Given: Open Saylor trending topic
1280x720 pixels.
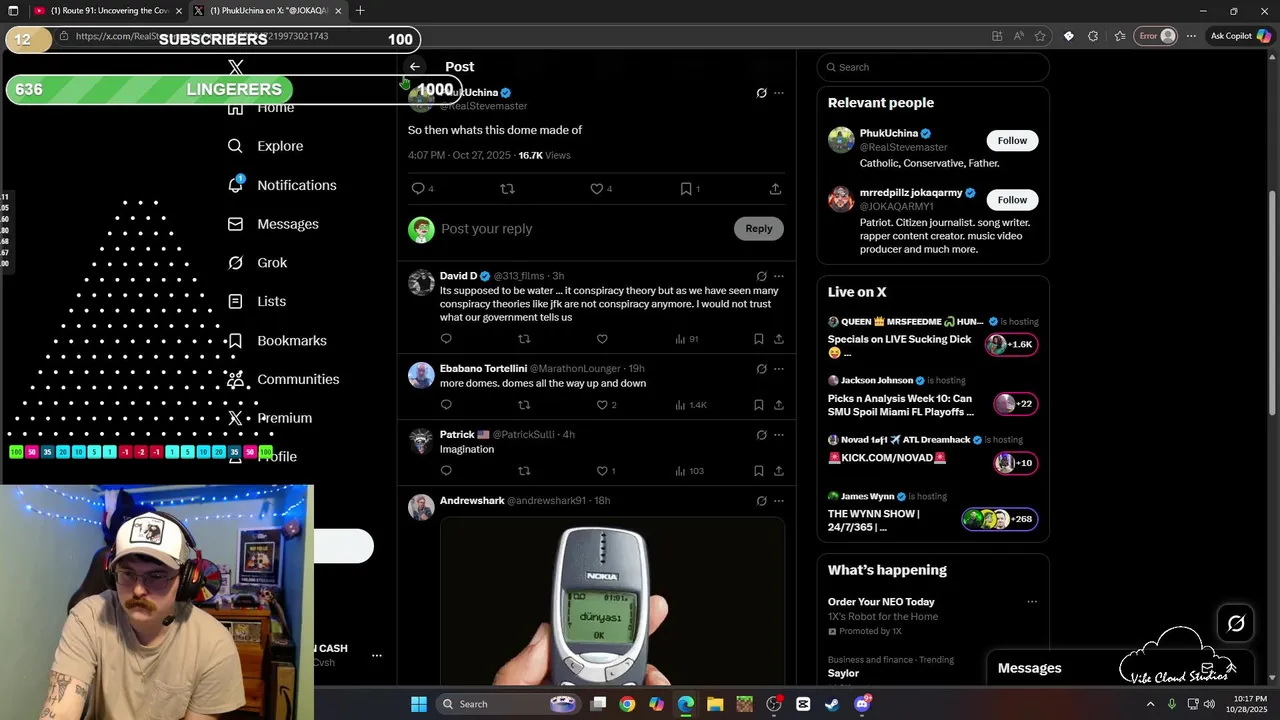Looking at the screenshot, I should (x=843, y=674).
